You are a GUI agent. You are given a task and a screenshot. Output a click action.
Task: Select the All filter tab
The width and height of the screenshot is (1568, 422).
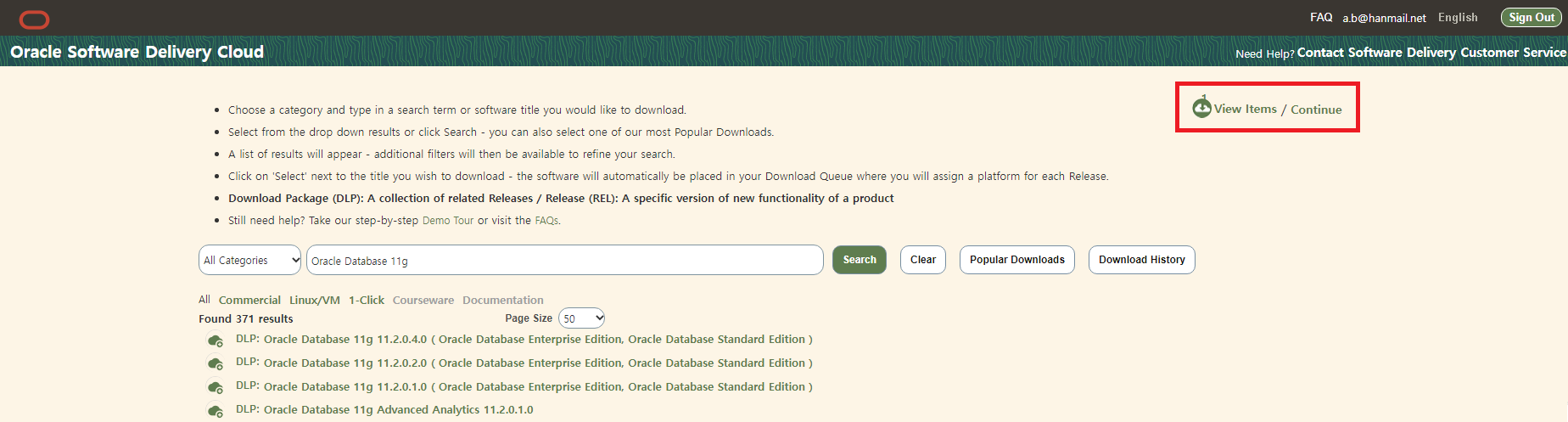coord(204,300)
